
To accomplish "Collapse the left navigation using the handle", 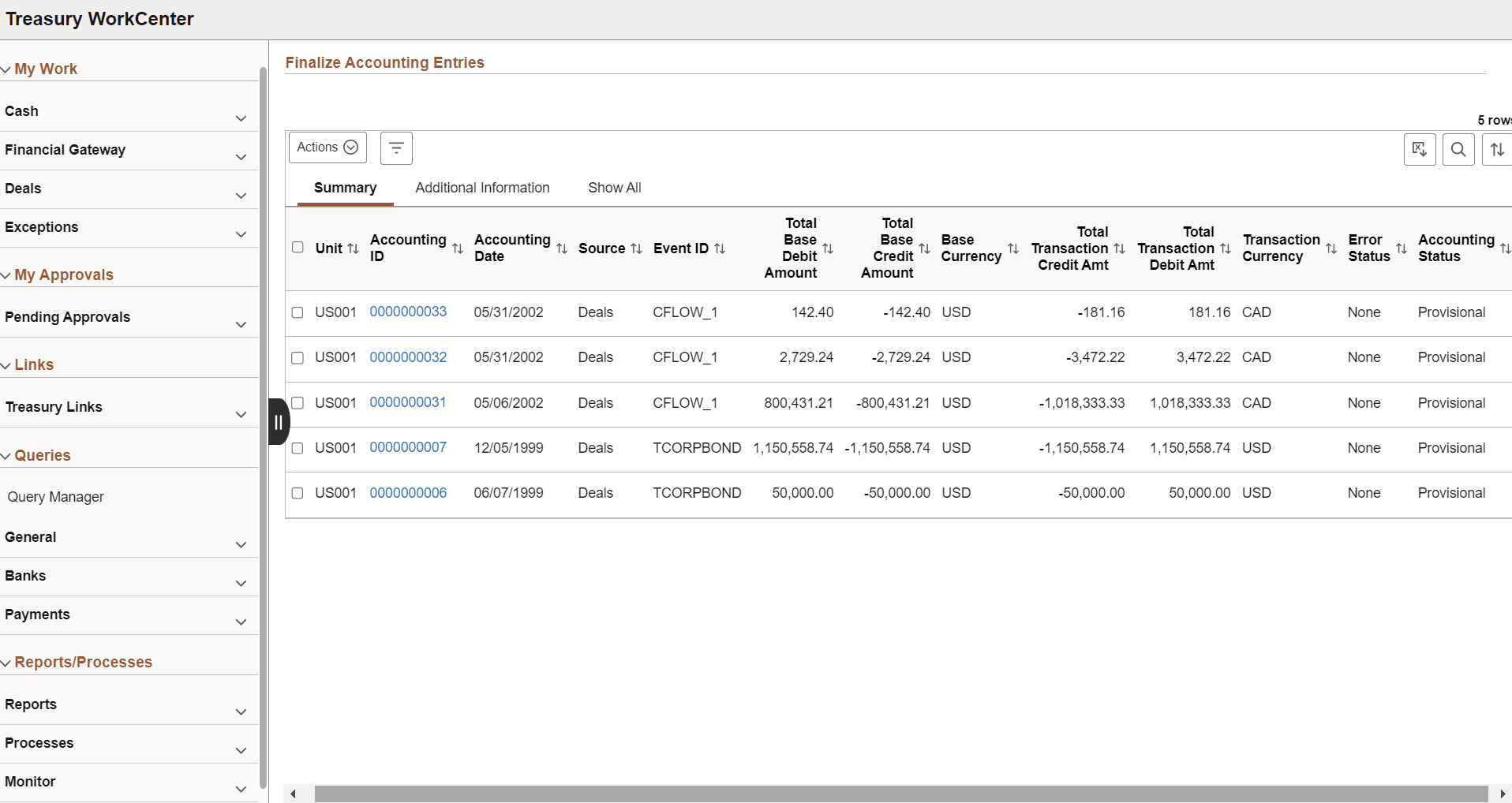I will coord(278,422).
